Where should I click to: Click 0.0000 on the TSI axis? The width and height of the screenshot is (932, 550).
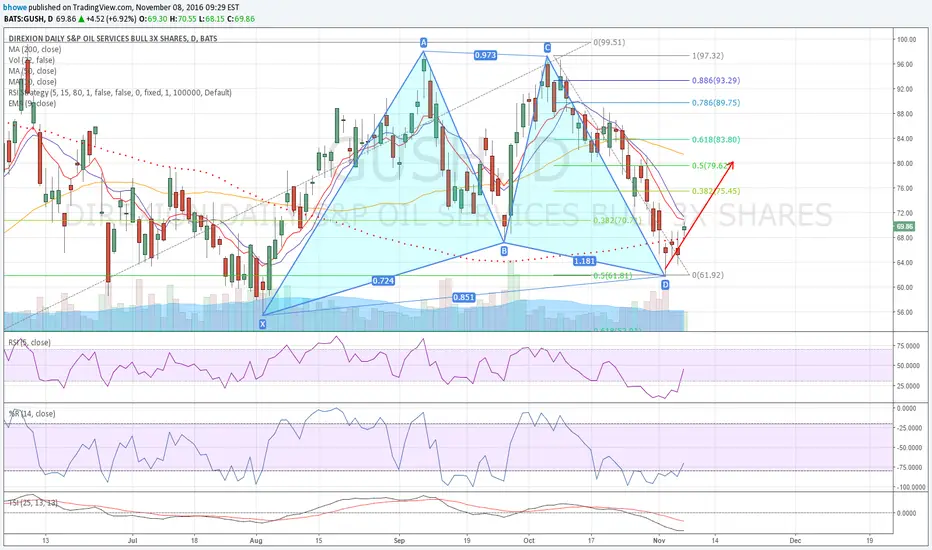(906, 513)
